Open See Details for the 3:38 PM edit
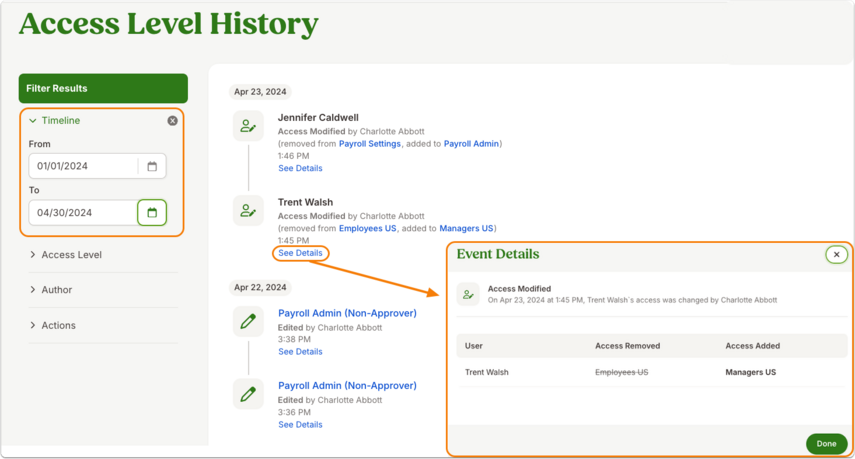The height and width of the screenshot is (459, 855). [x=300, y=352]
